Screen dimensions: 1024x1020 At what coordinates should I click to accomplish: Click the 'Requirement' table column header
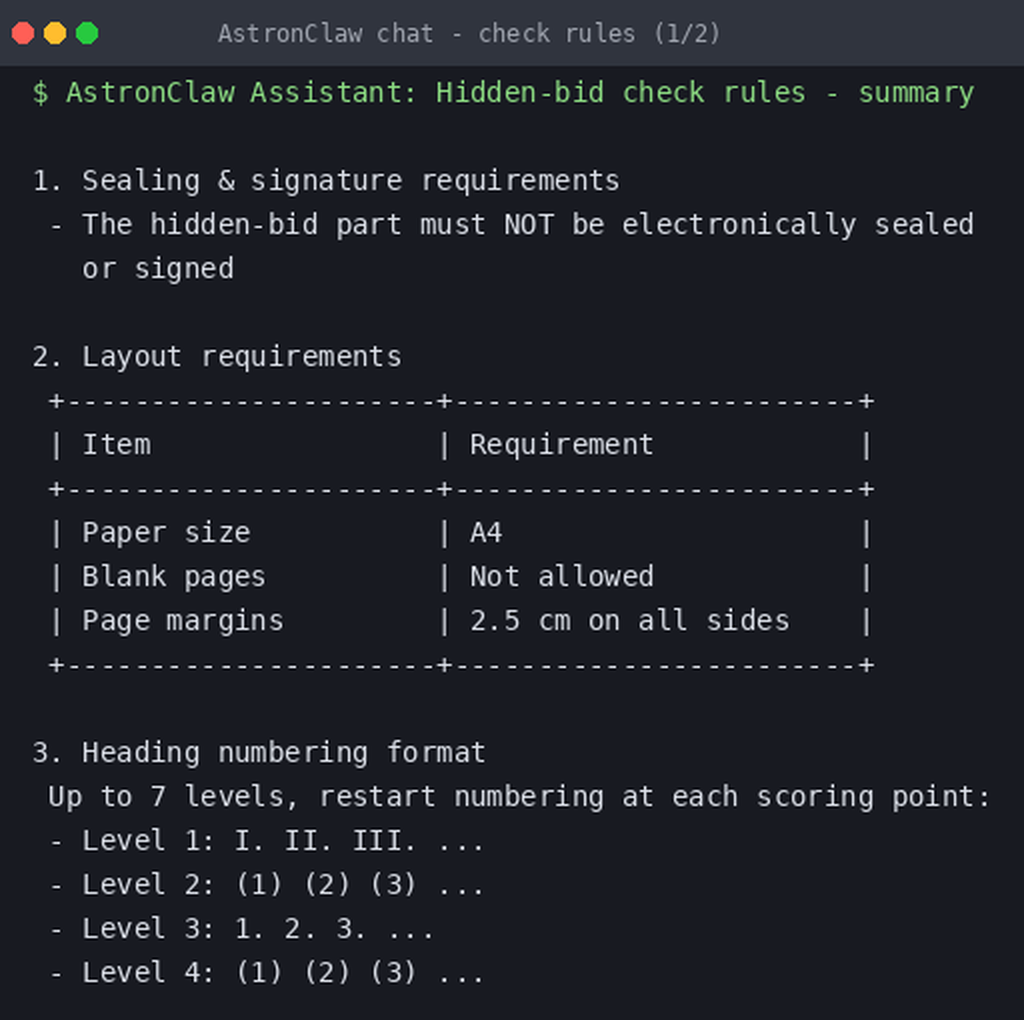click(x=561, y=445)
